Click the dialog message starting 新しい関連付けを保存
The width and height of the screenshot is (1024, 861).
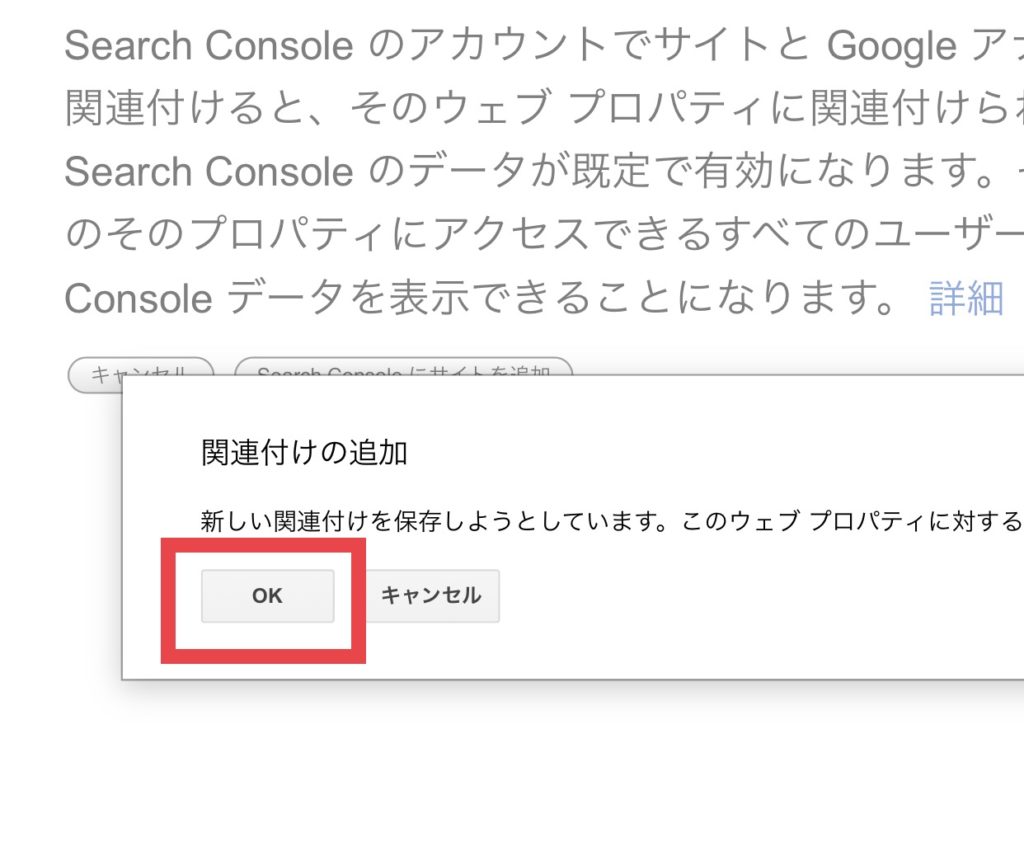click(x=430, y=522)
